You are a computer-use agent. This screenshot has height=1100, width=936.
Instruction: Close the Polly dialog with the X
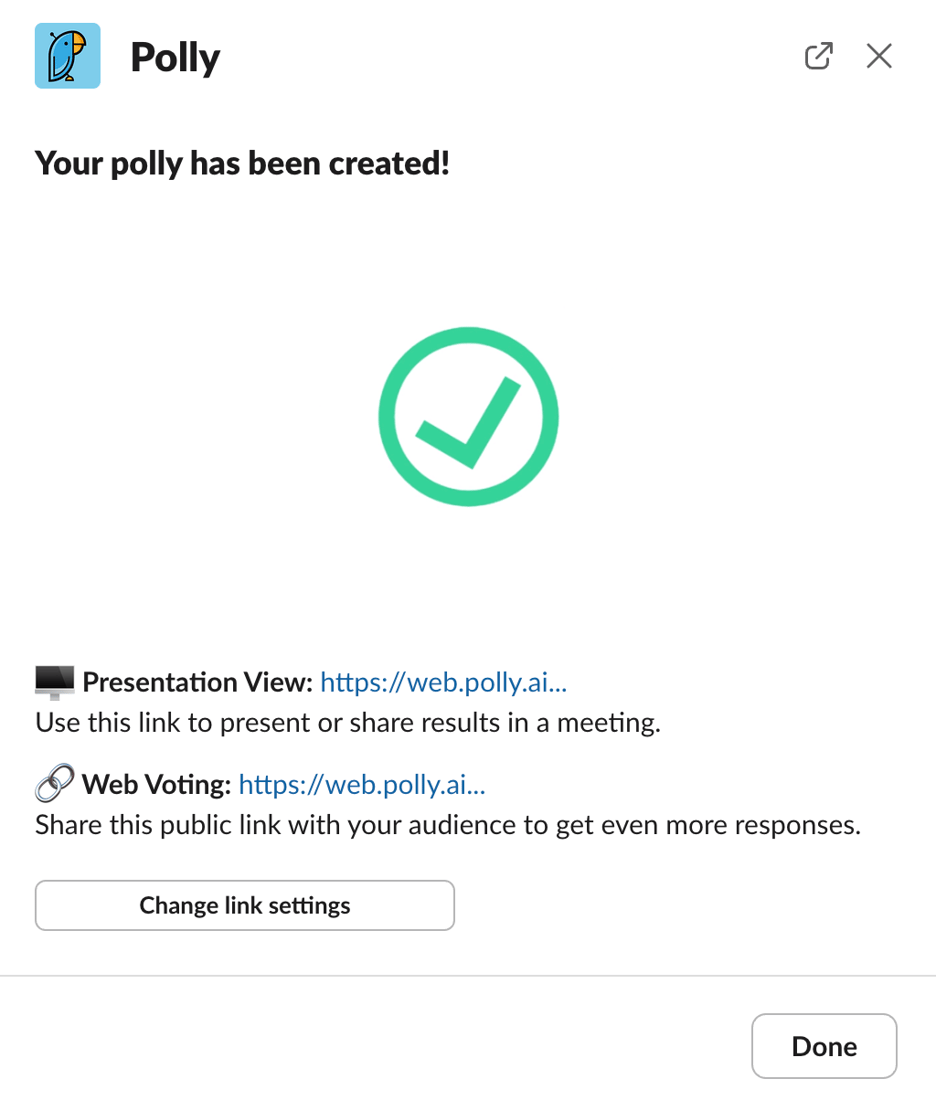tap(879, 56)
